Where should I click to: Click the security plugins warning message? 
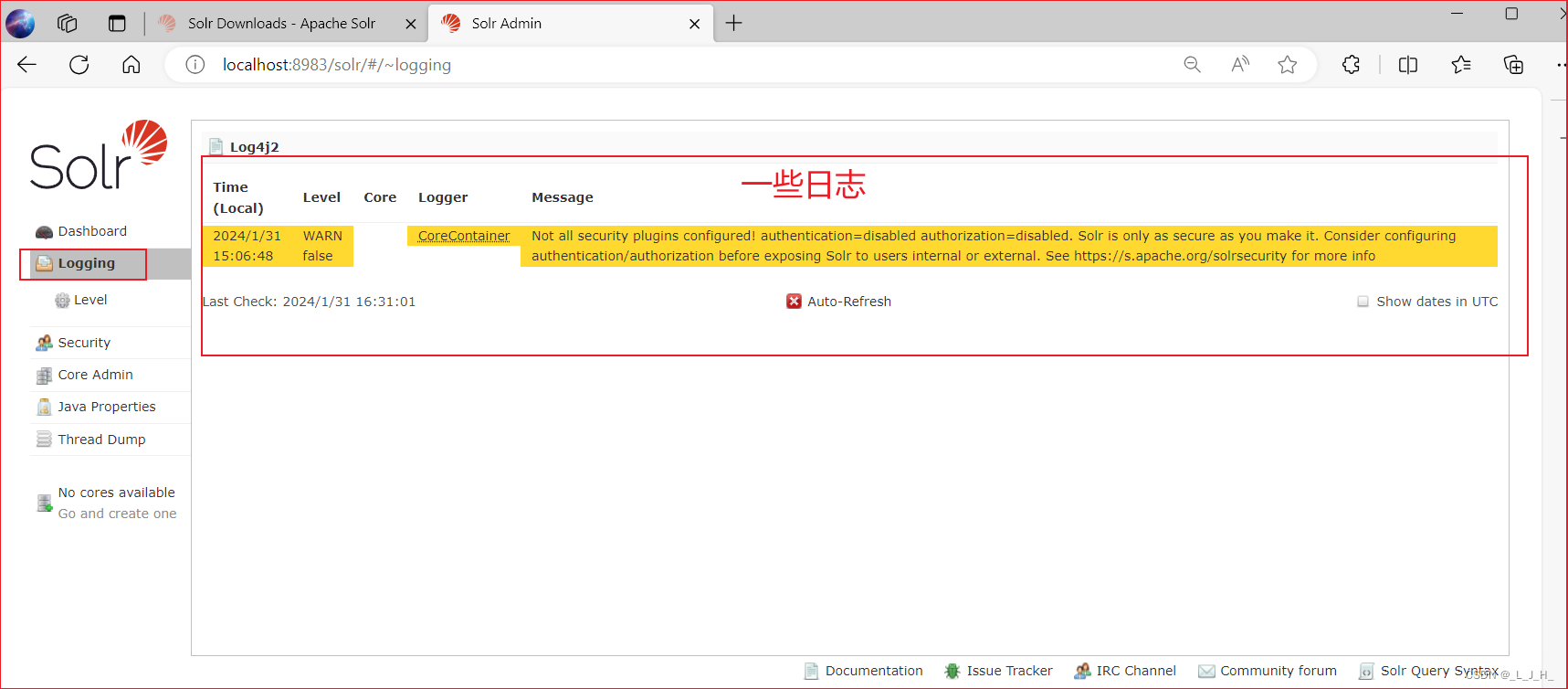[x=994, y=246]
